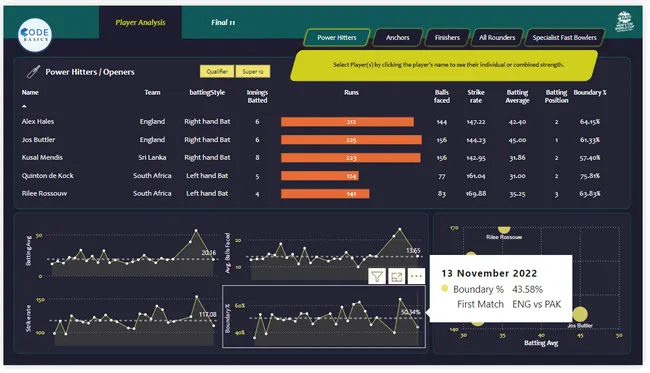Open focus mode icon on Boundary chart
This screenshot has width=650, height=373.
click(397, 276)
